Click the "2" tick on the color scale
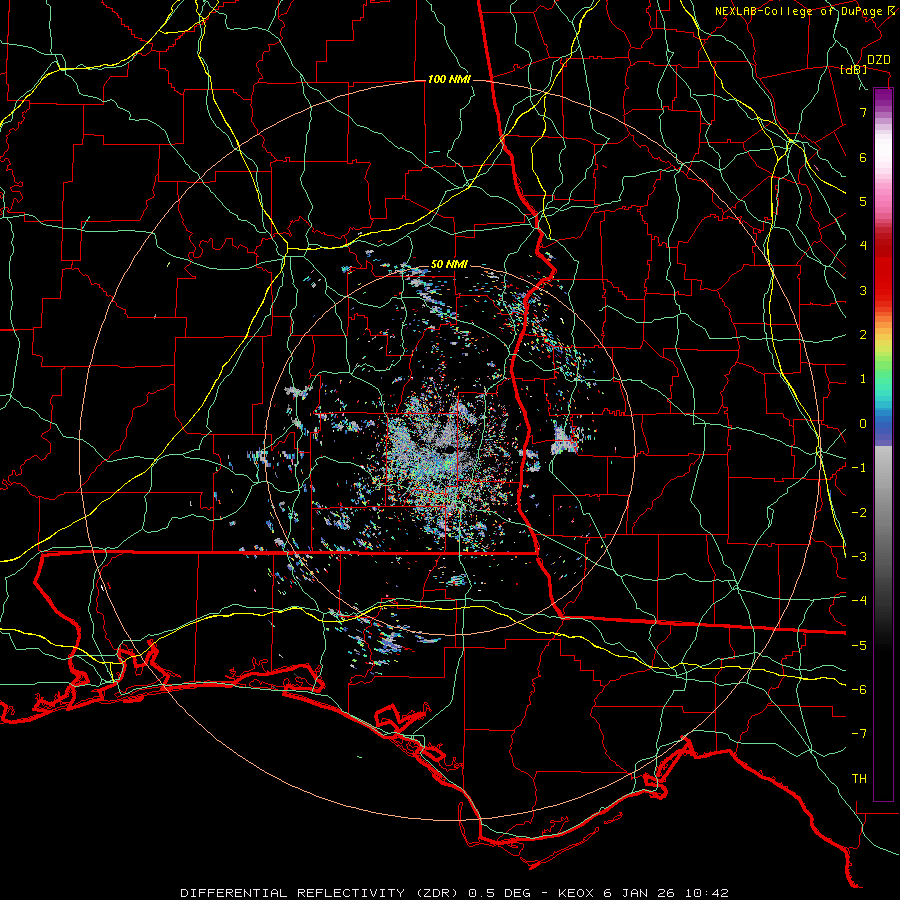The image size is (900, 900). pos(863,335)
